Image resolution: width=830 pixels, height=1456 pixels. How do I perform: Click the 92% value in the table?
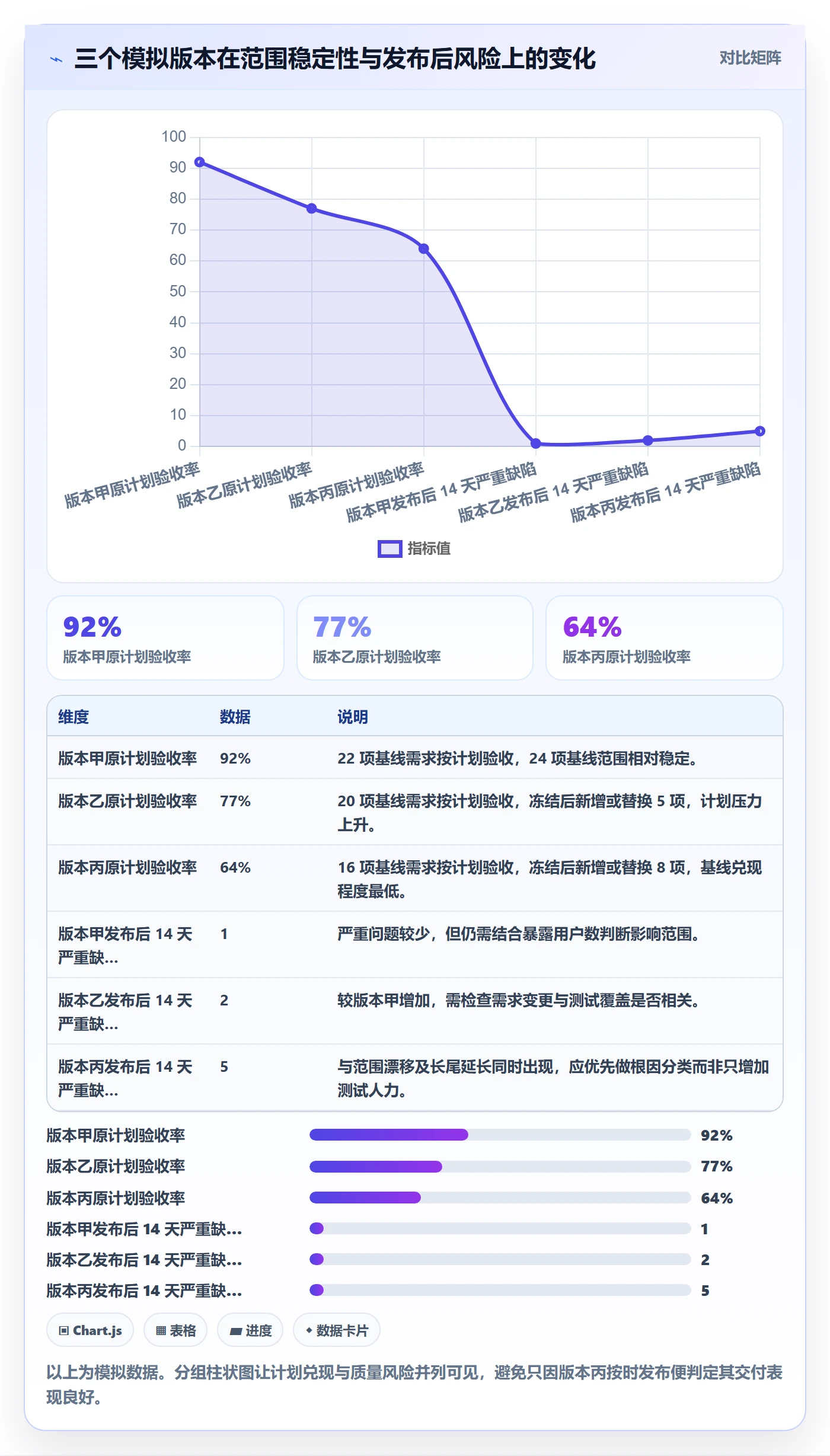tap(235, 758)
